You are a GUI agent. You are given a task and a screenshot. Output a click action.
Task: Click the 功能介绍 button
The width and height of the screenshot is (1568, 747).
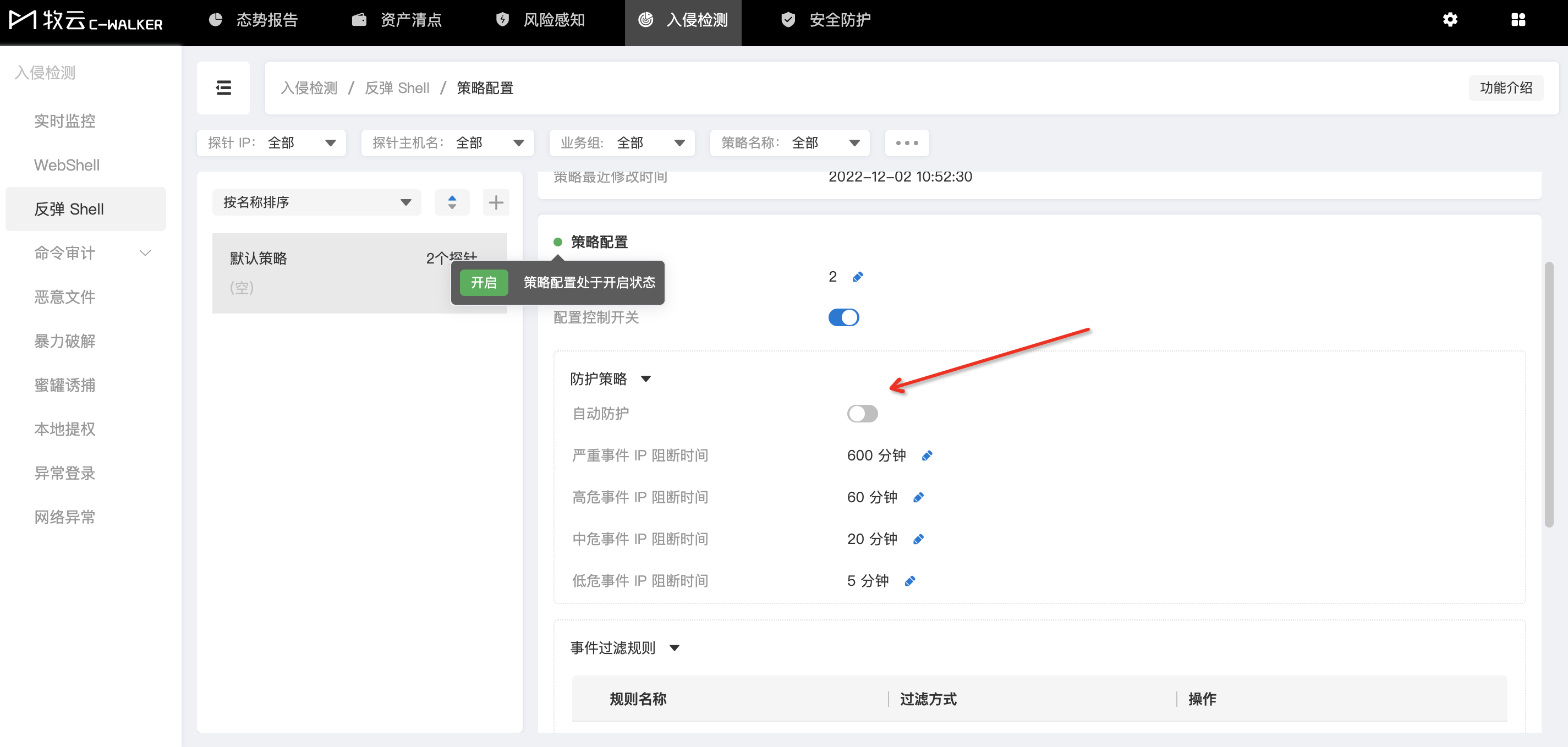1505,87
